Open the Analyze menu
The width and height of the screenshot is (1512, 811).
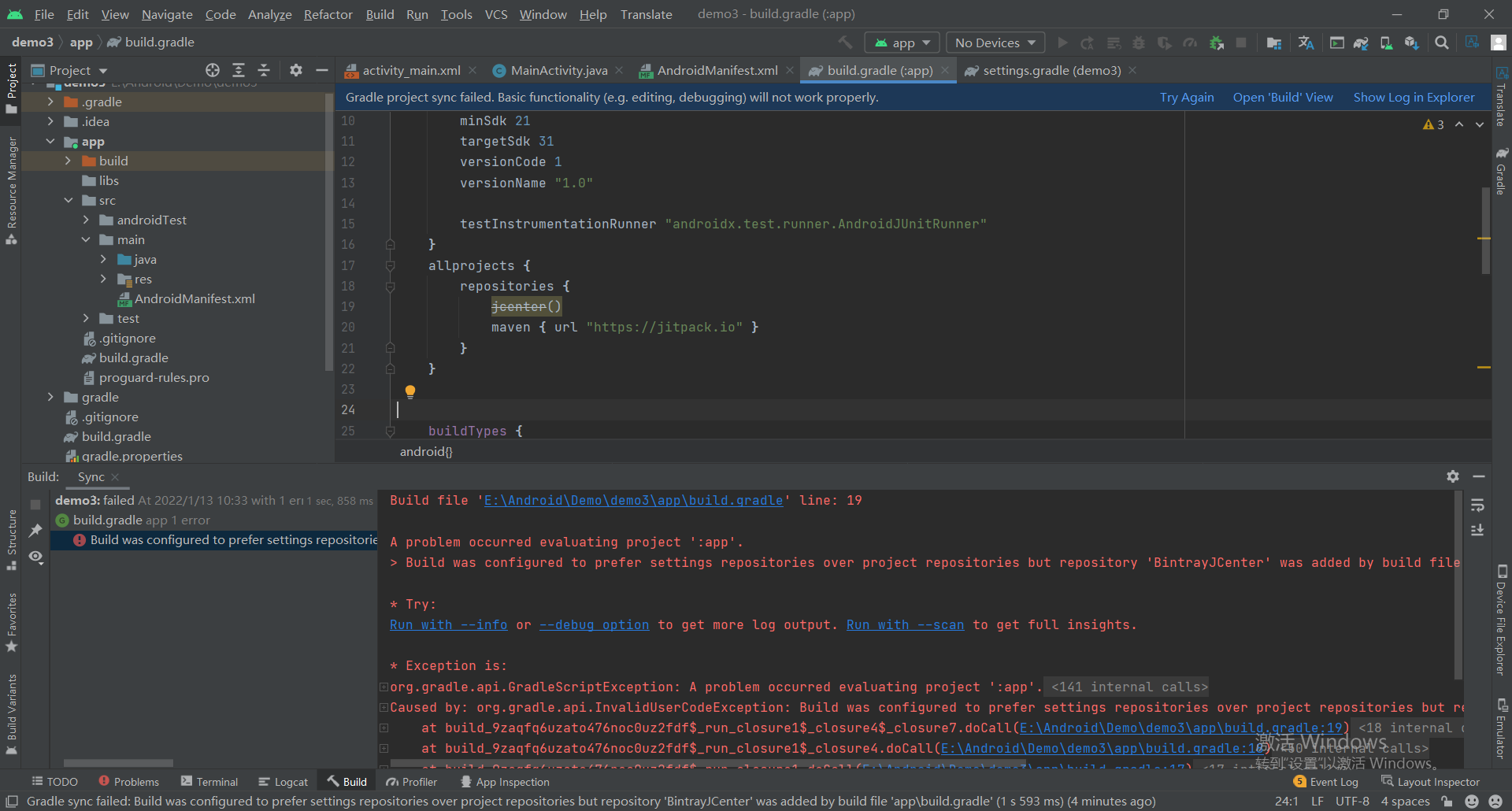(x=269, y=14)
